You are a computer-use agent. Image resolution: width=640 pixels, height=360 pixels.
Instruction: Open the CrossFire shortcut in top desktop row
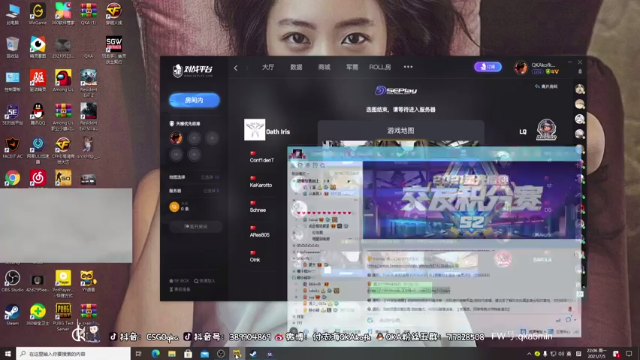(x=114, y=13)
